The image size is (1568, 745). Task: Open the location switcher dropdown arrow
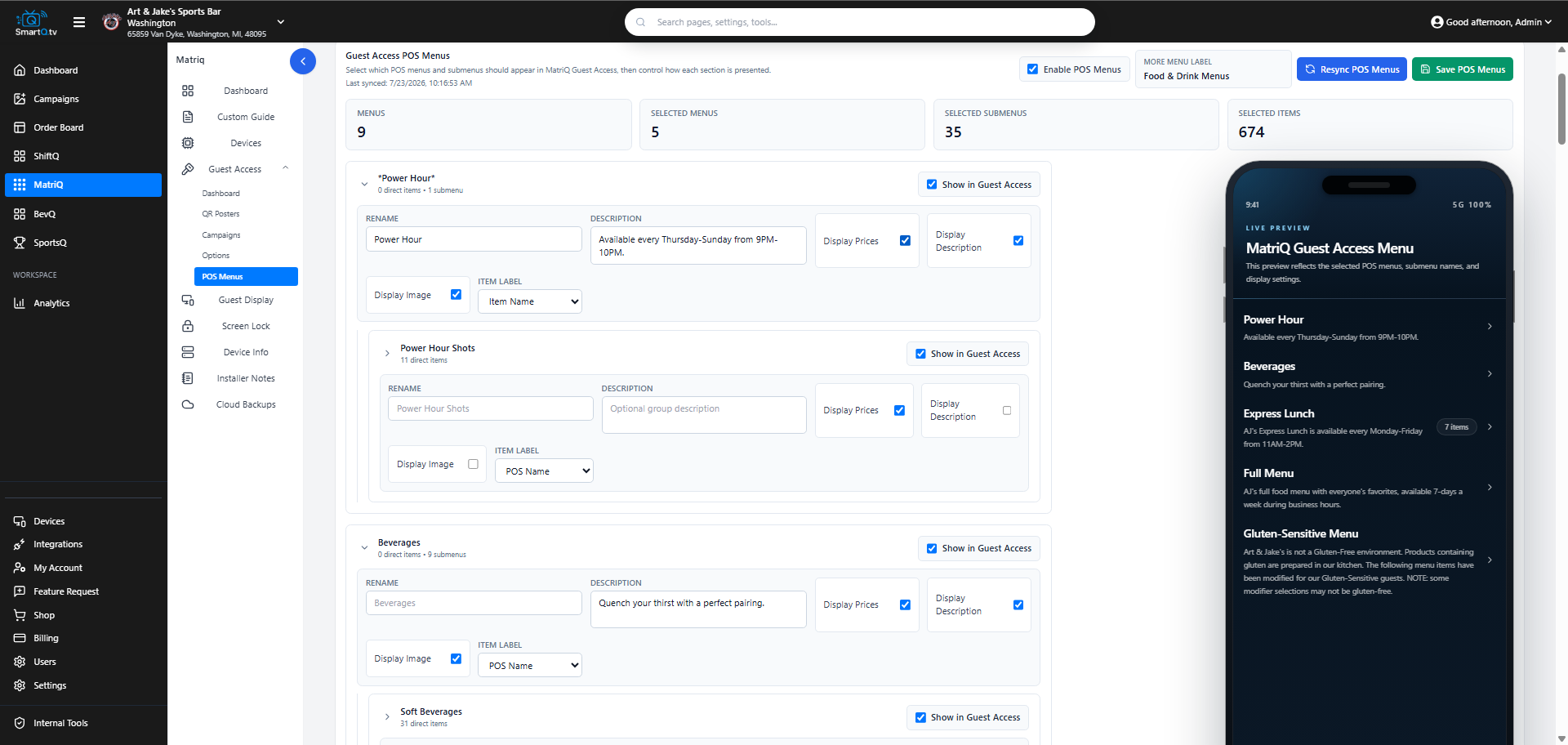pos(281,22)
